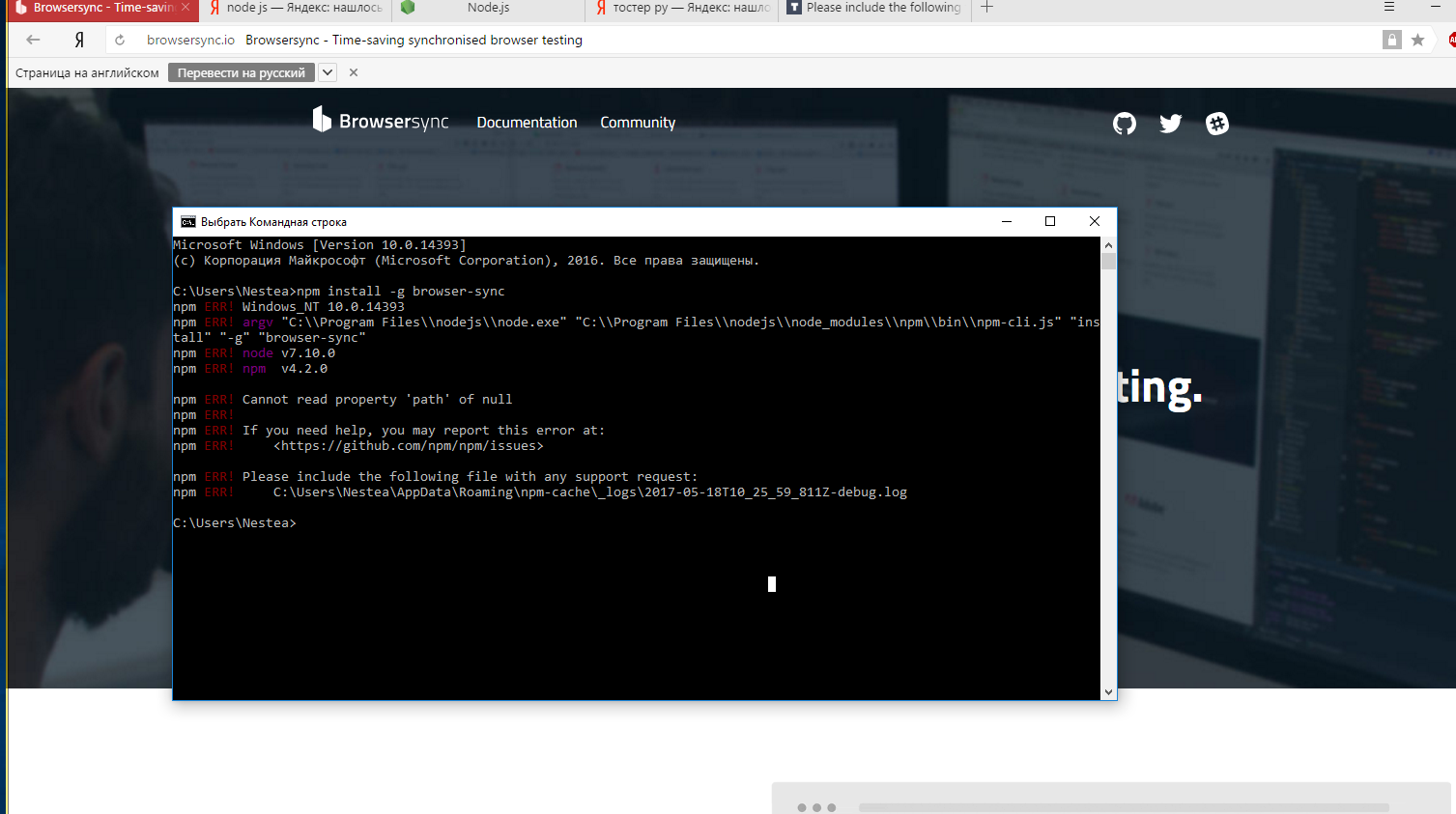
Task: Click the Yandex 'Я' home icon
Action: click(79, 40)
